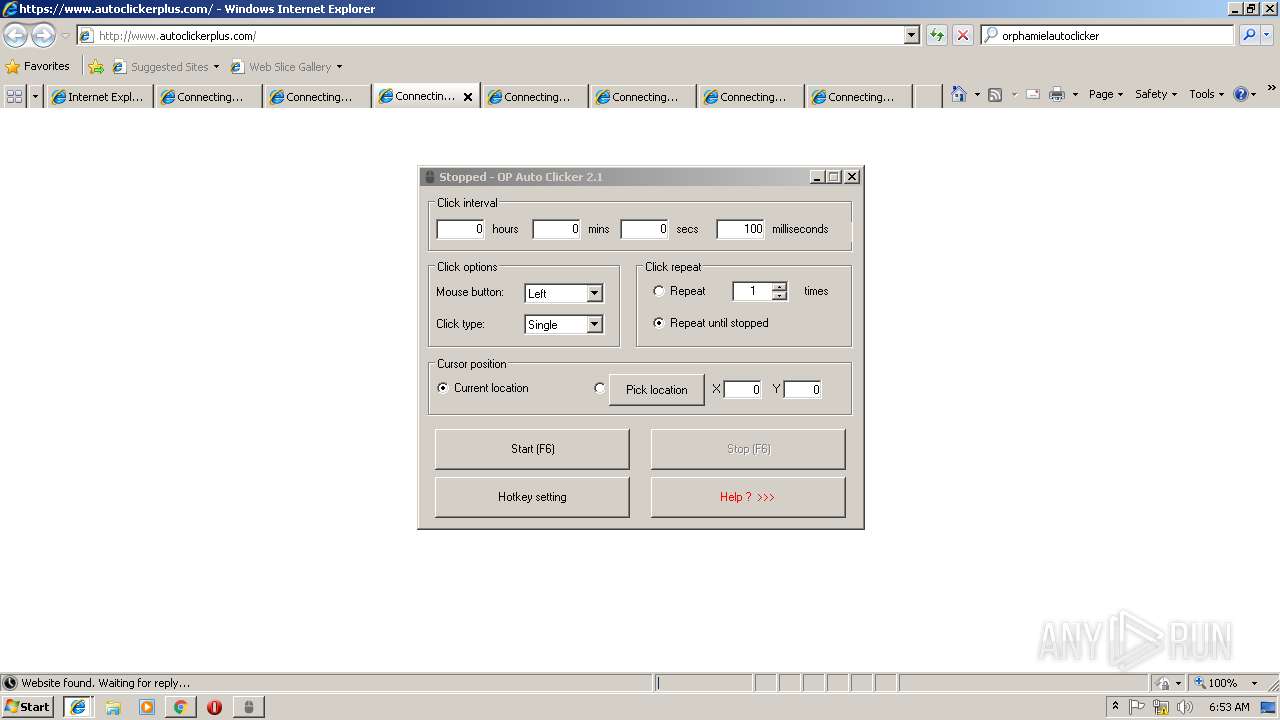Click the hours input field
The height and width of the screenshot is (720, 1280).
pos(461,229)
